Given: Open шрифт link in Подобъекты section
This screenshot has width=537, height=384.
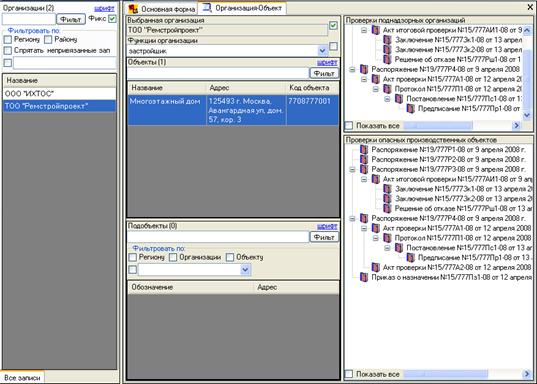Looking at the screenshot, I should click(x=327, y=226).
